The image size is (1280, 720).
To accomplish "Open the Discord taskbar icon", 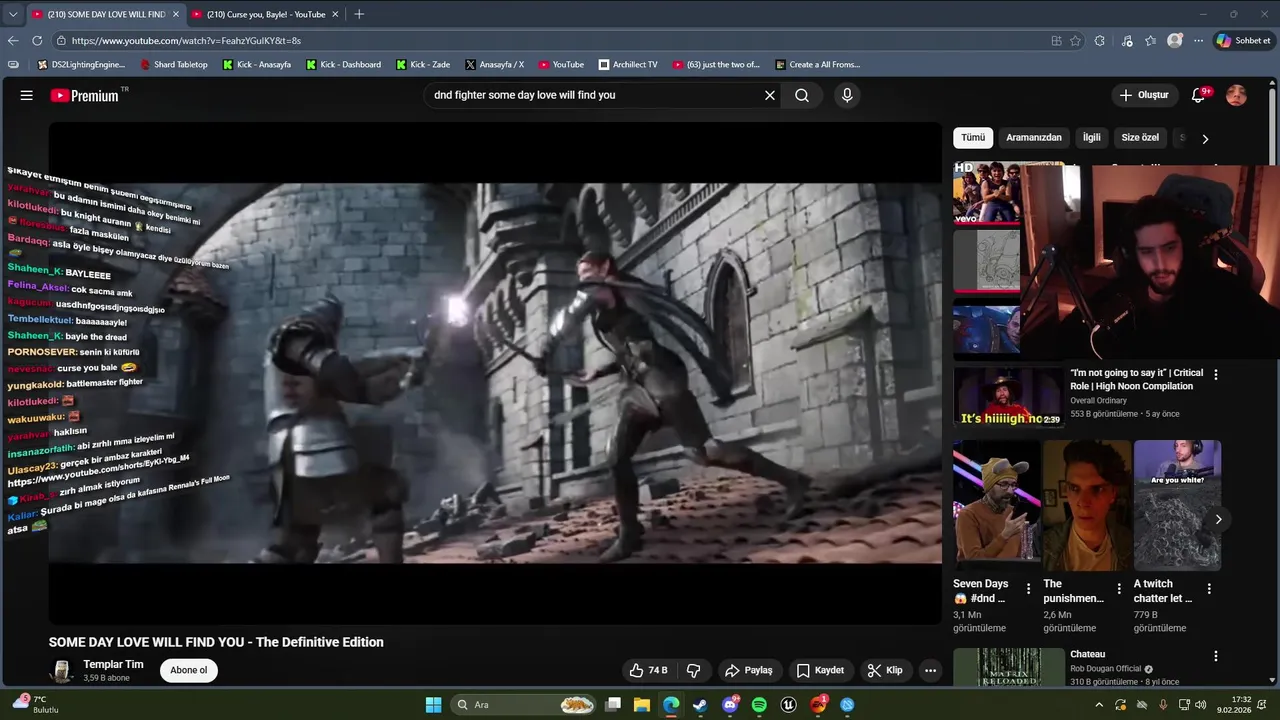I will tap(730, 705).
